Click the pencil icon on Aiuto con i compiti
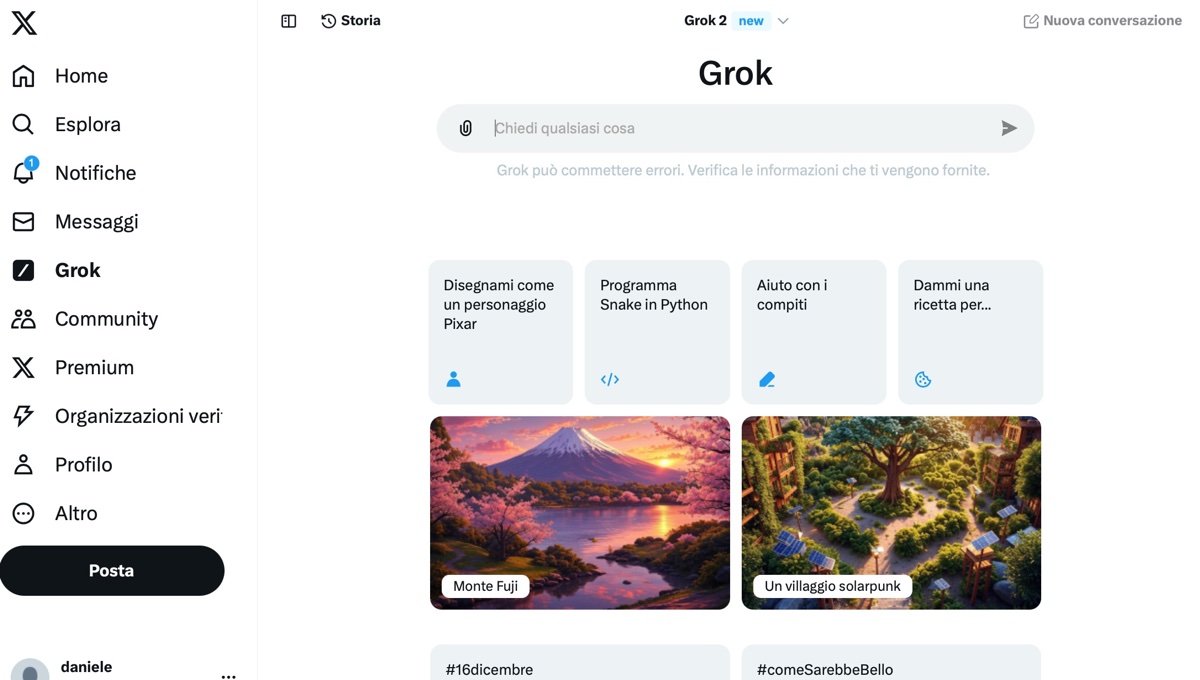This screenshot has width=1200, height=680. [766, 379]
